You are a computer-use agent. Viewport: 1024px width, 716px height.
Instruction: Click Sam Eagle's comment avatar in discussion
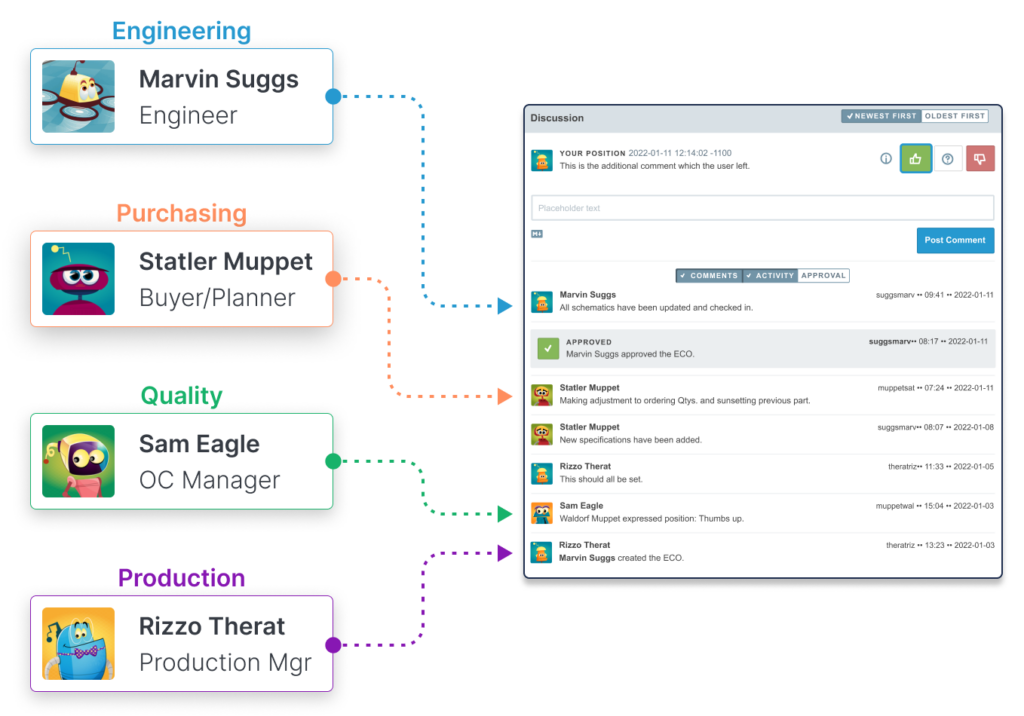pyautogui.click(x=541, y=513)
